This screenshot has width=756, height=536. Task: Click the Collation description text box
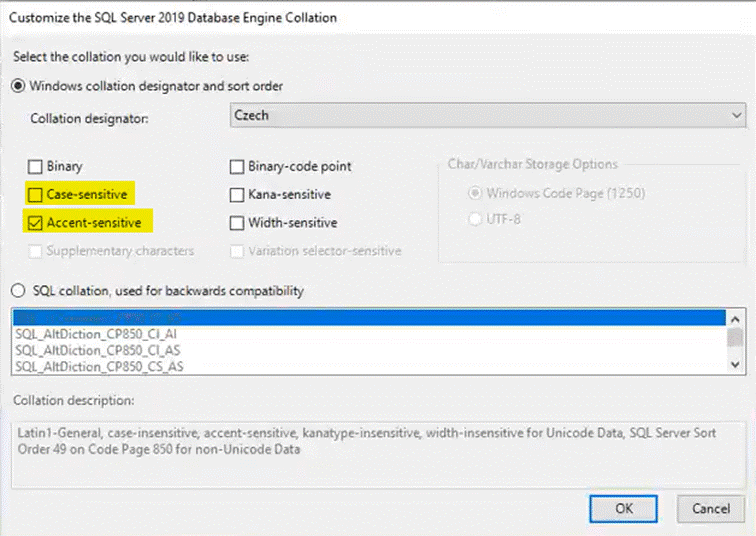point(378,455)
